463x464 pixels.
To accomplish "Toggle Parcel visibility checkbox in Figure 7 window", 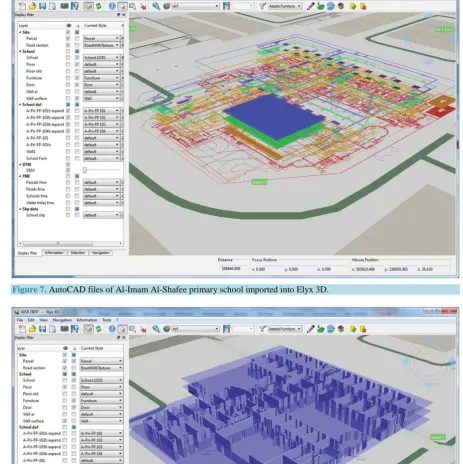I will 68,38.
